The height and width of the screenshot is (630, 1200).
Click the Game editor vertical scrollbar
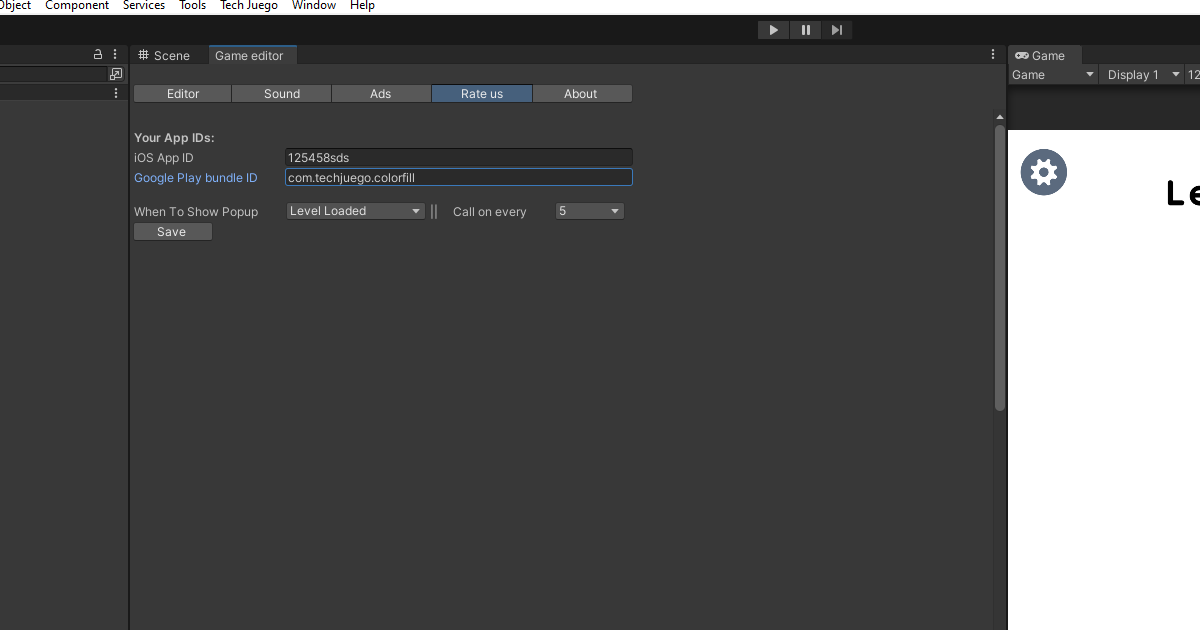(x=1000, y=266)
